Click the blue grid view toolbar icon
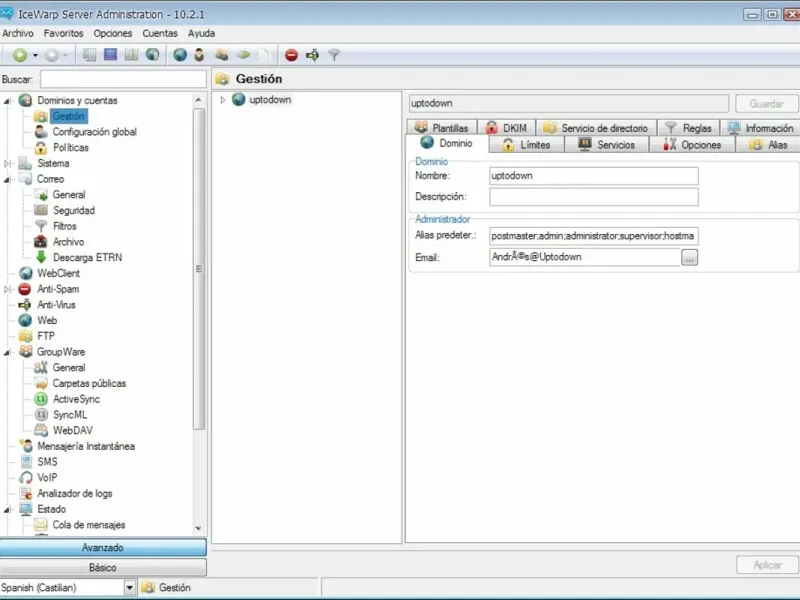 [110, 55]
